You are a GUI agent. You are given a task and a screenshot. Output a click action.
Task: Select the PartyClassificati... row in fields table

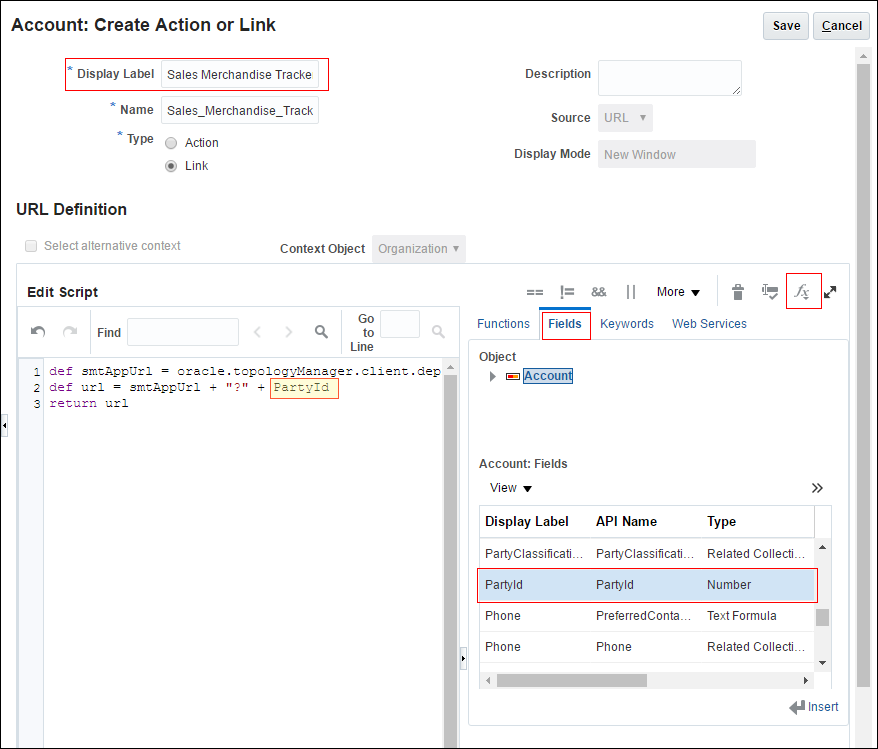tap(647, 554)
